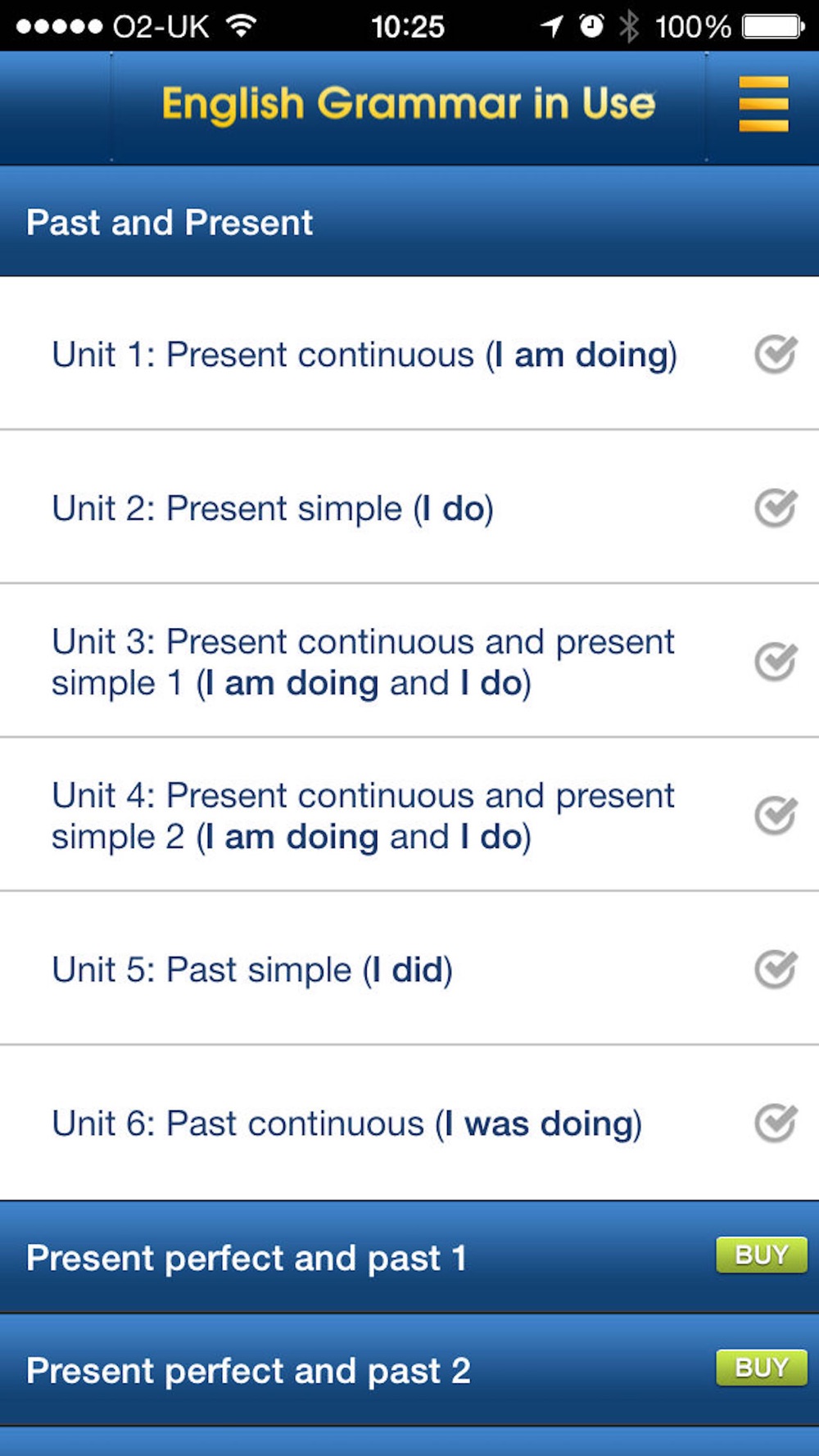
Task: Mark Unit 5 Past simple as completed
Action: pos(776,970)
